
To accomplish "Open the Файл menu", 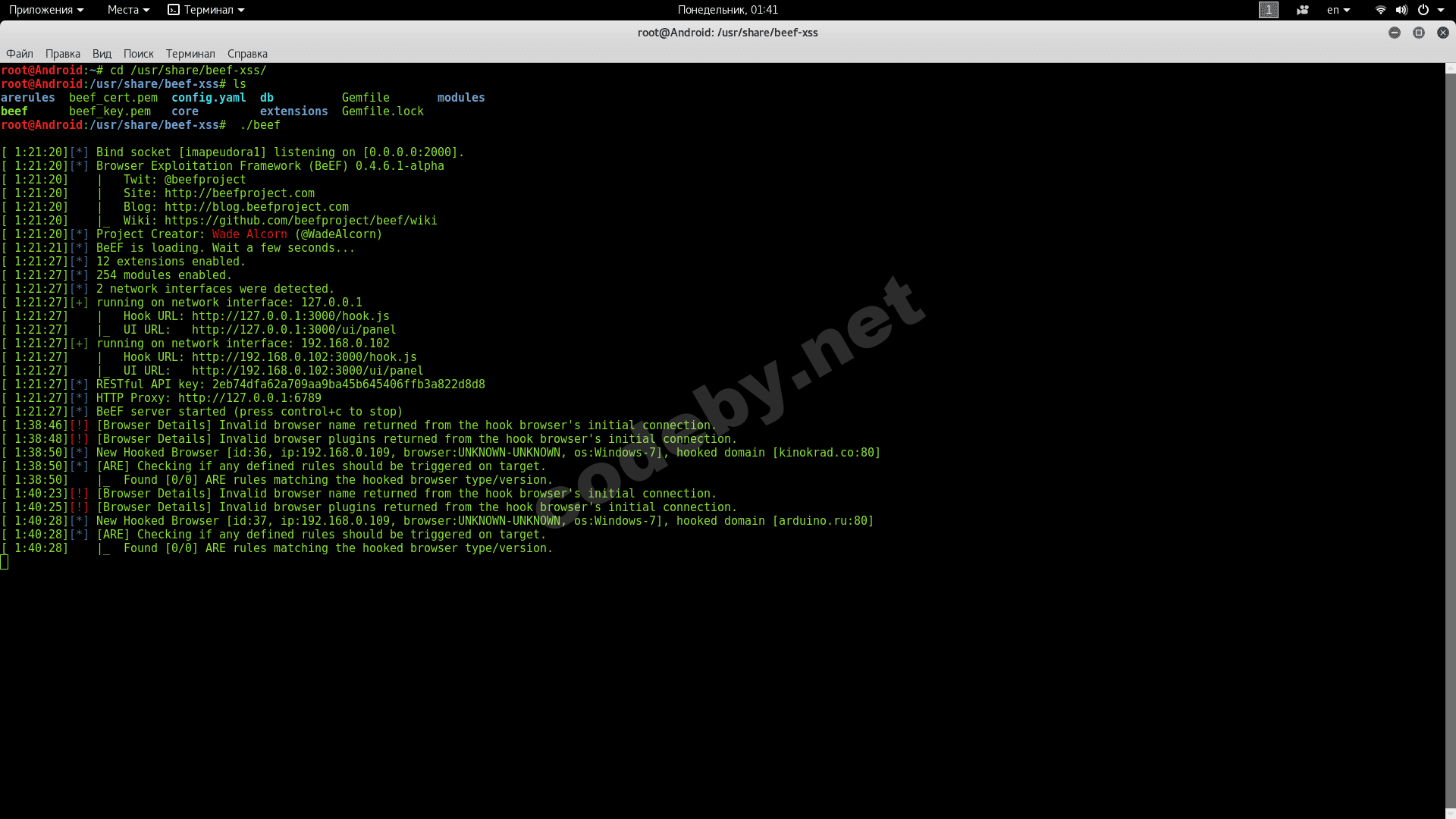I will (x=20, y=54).
